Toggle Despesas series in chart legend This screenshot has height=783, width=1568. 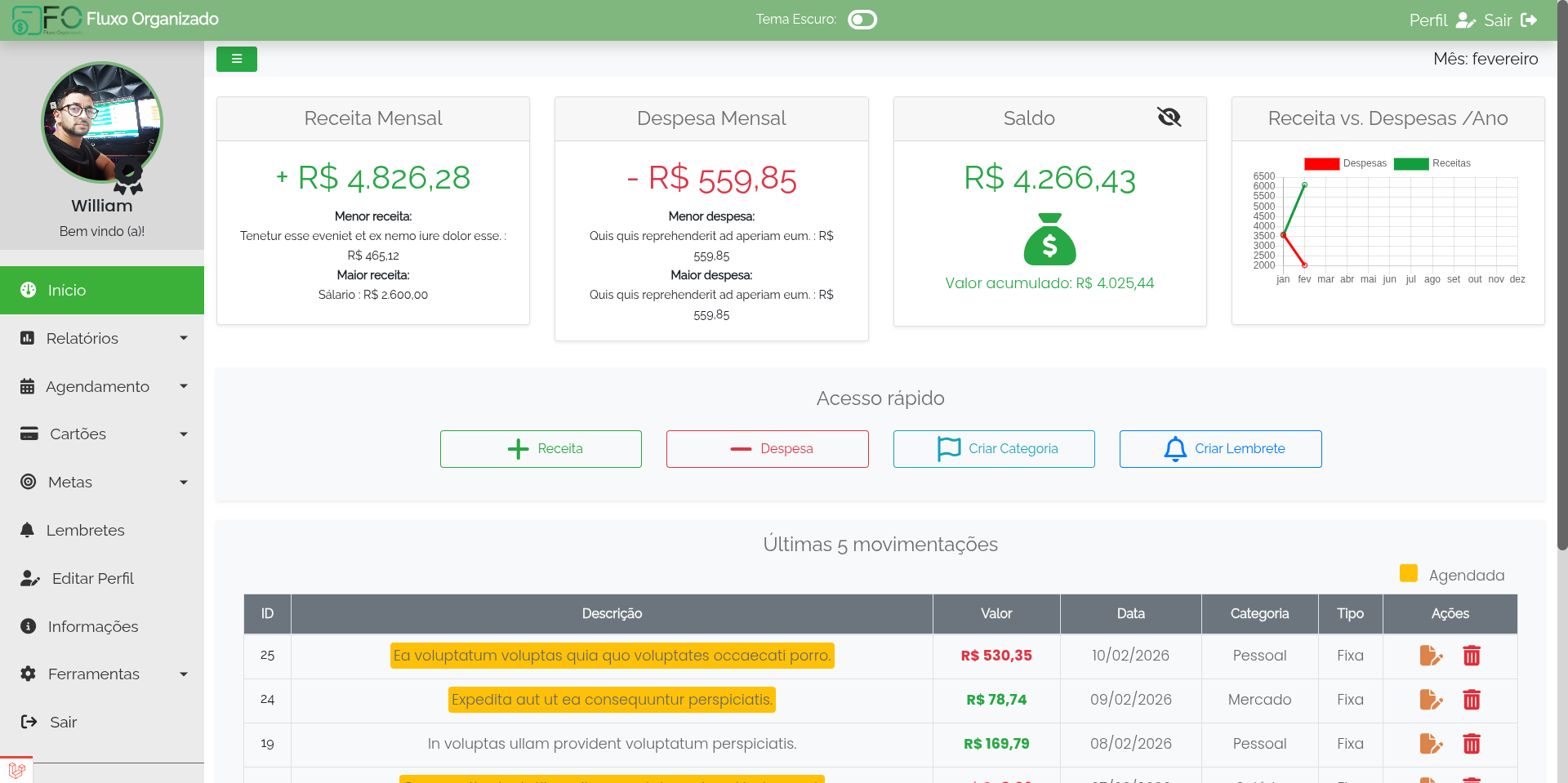click(x=1321, y=163)
